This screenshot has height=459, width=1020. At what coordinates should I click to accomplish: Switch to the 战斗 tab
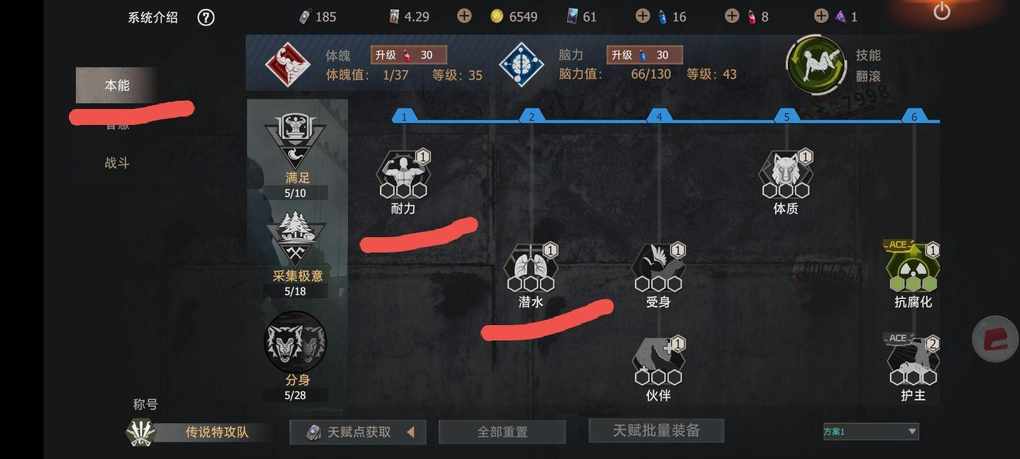[116, 163]
